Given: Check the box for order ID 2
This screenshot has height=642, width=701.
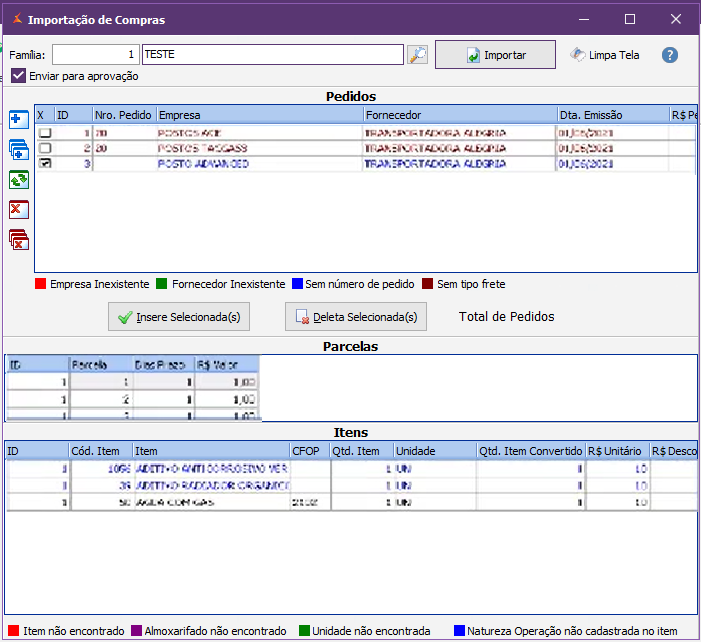Looking at the screenshot, I should tap(44, 148).
